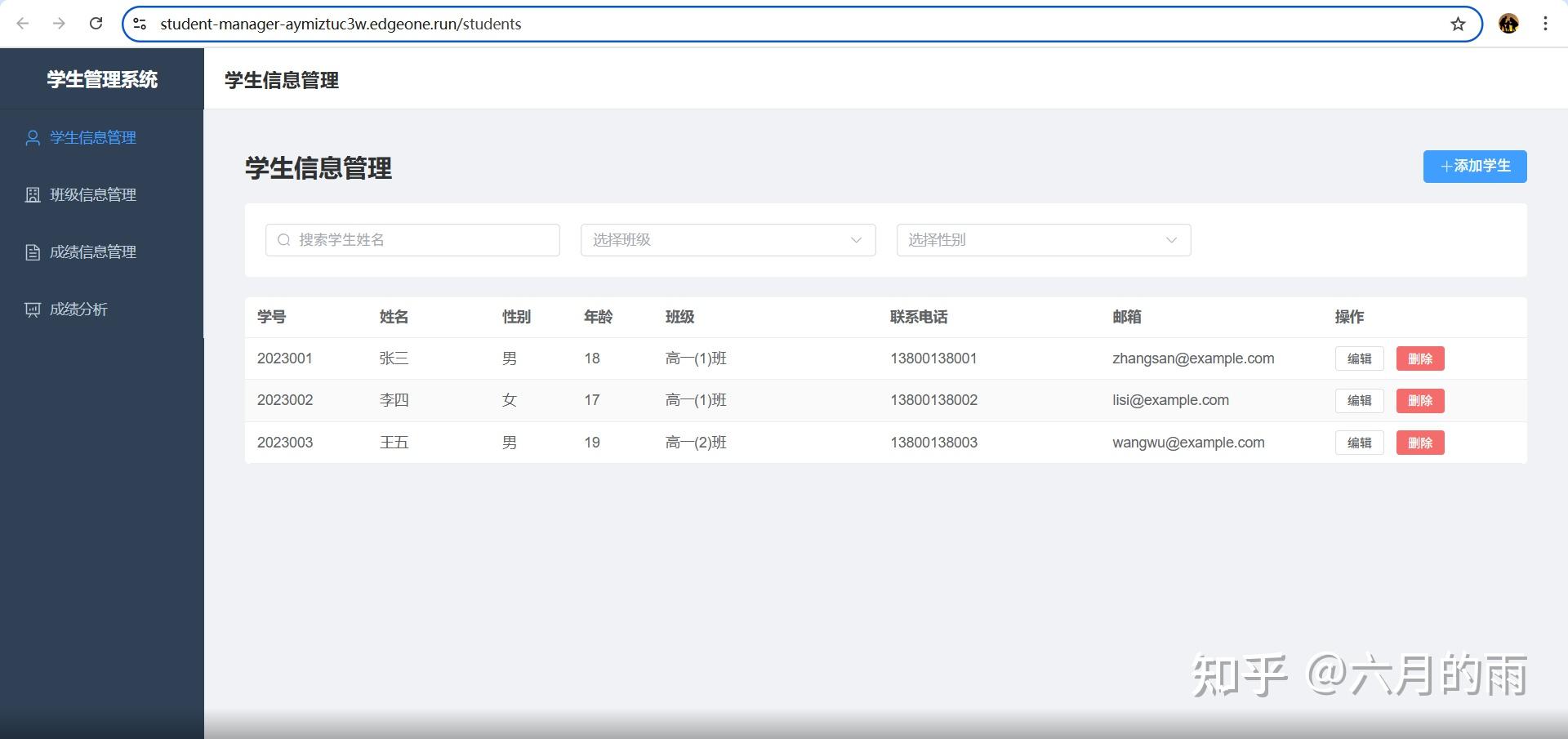The width and height of the screenshot is (1568, 739).
Task: Click the chart board icon beside 成绩分析
Action: 33,309
